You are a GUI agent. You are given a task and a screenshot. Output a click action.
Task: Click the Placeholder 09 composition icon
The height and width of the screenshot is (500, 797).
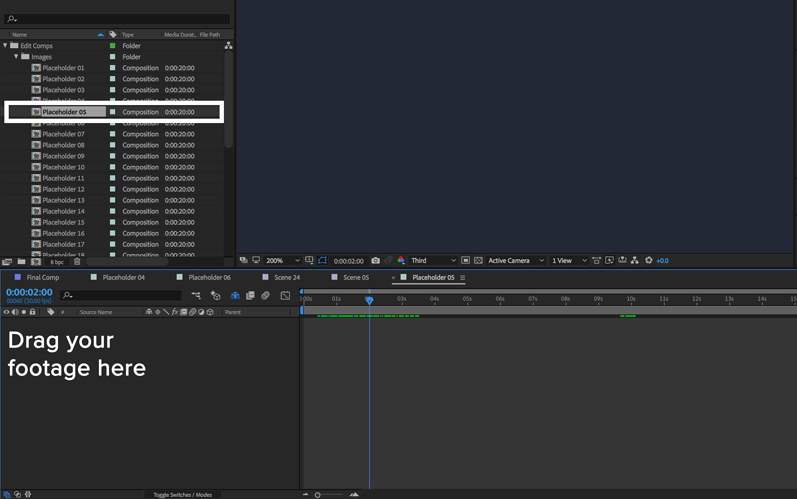(36, 156)
